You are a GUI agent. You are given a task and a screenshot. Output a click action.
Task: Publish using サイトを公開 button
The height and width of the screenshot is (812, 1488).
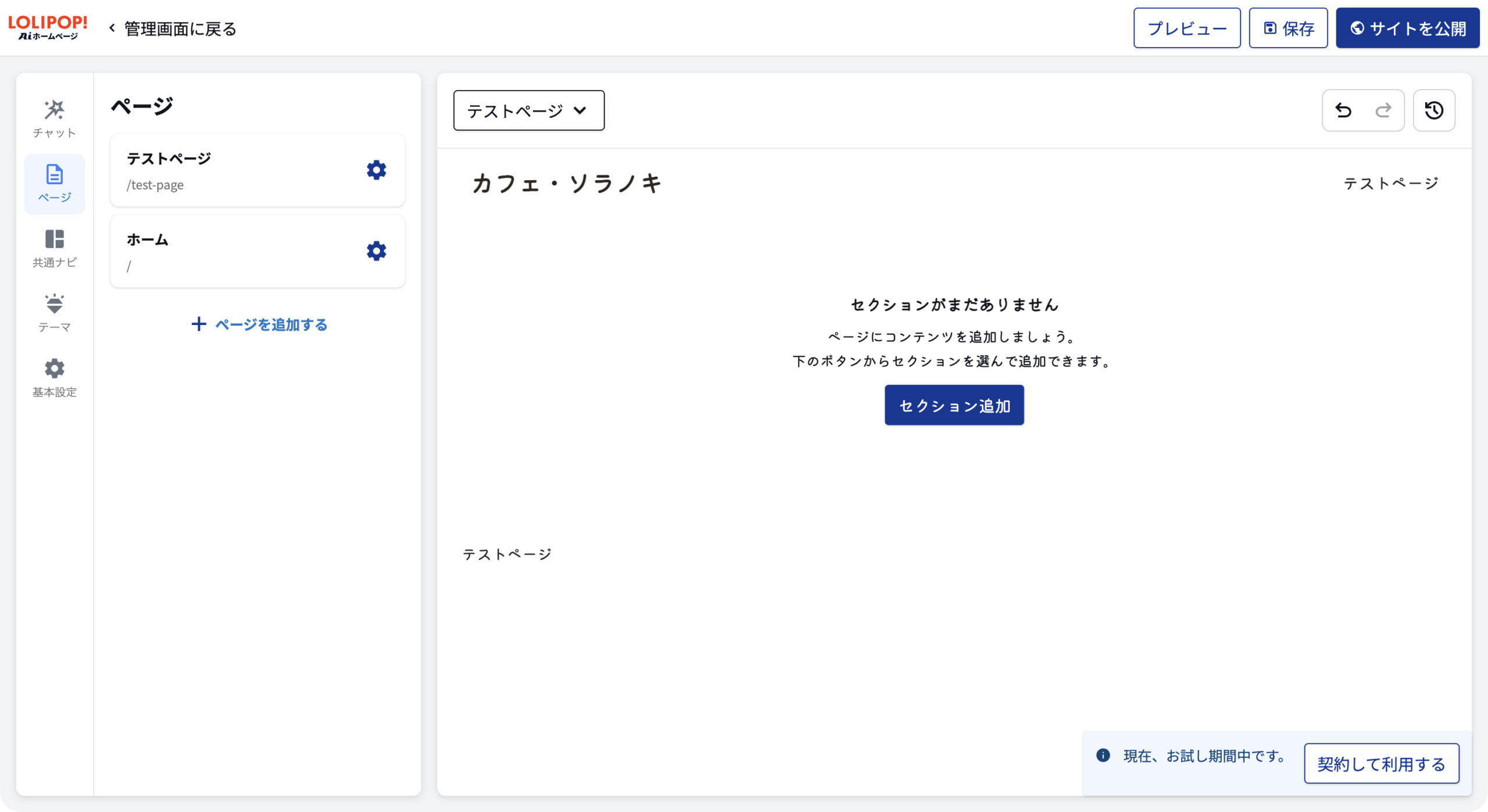(x=1407, y=28)
